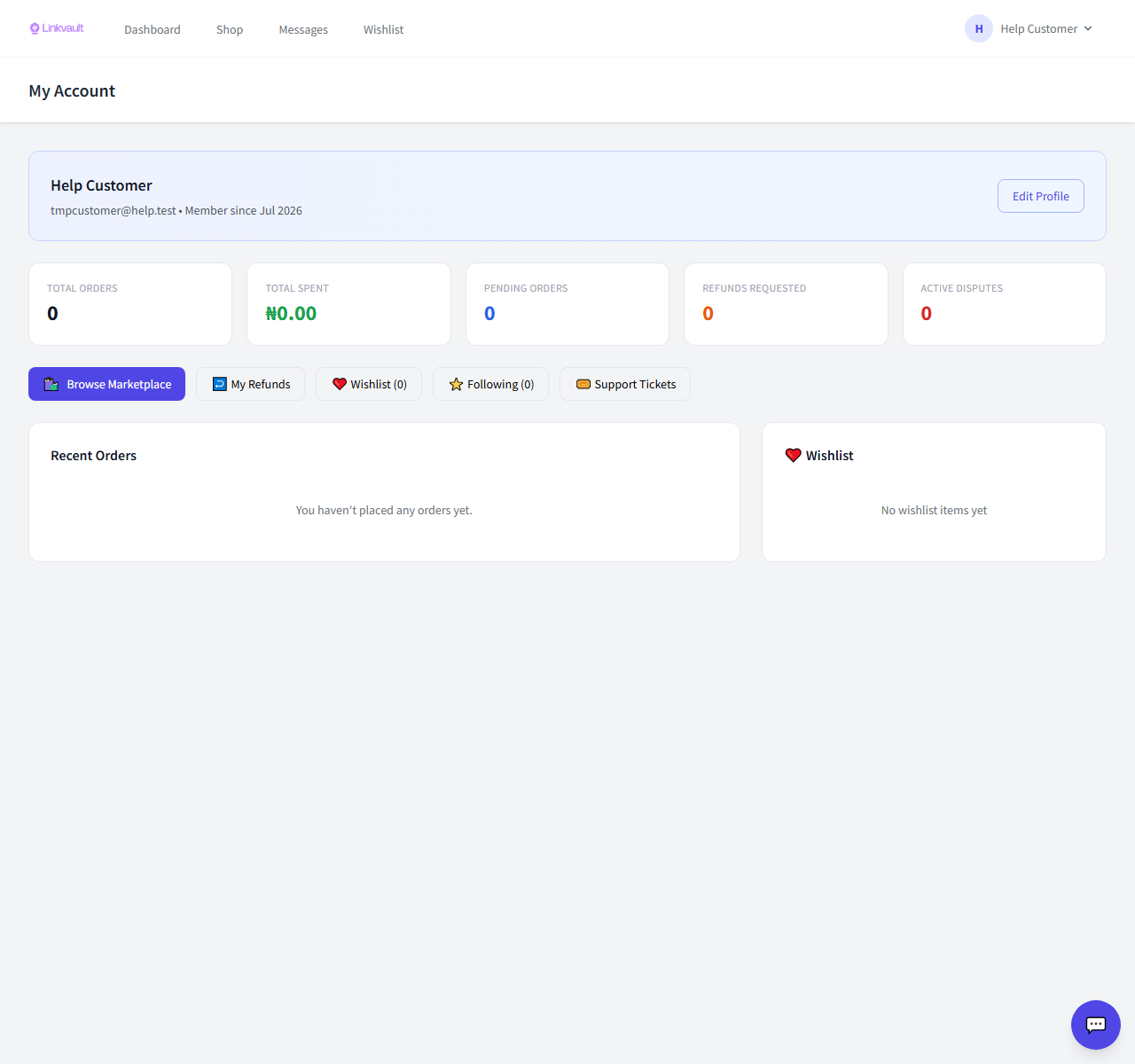
Task: Click the My Account page heading
Action: point(72,90)
